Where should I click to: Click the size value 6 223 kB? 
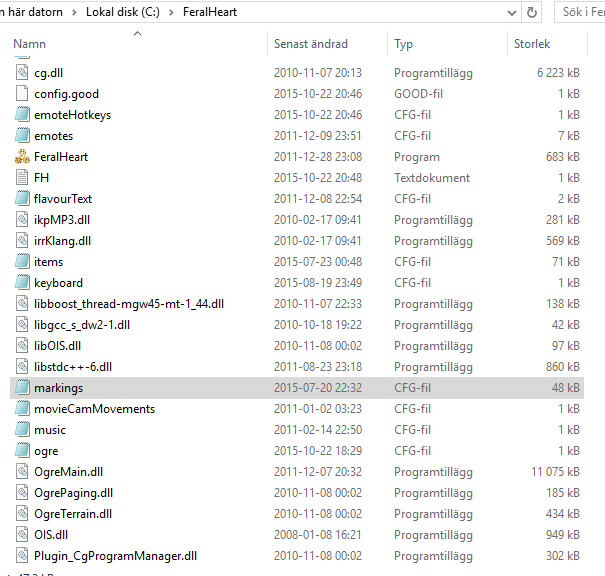(x=558, y=73)
